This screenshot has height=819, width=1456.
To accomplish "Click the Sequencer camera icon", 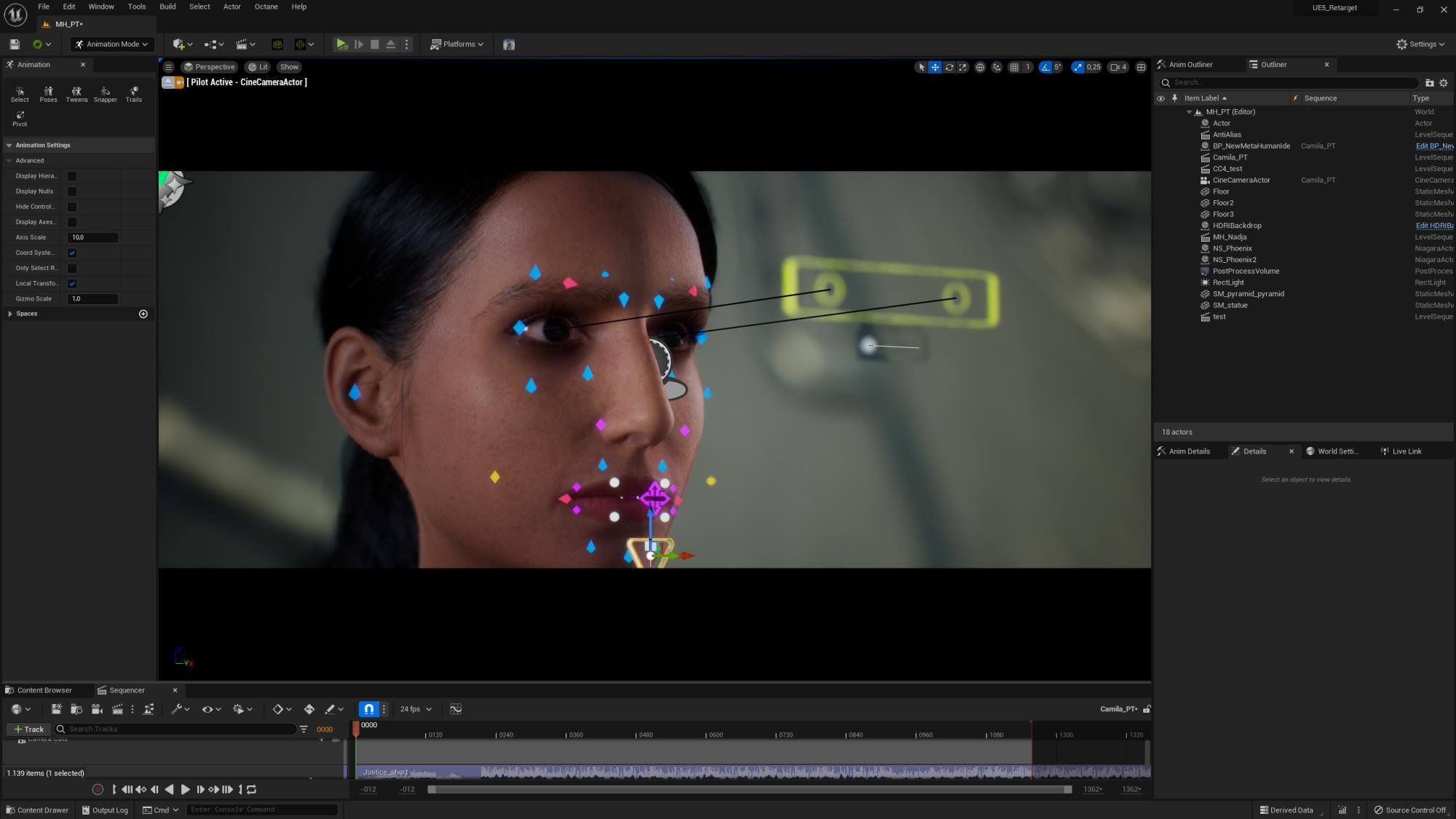I will pyautogui.click(x=97, y=709).
